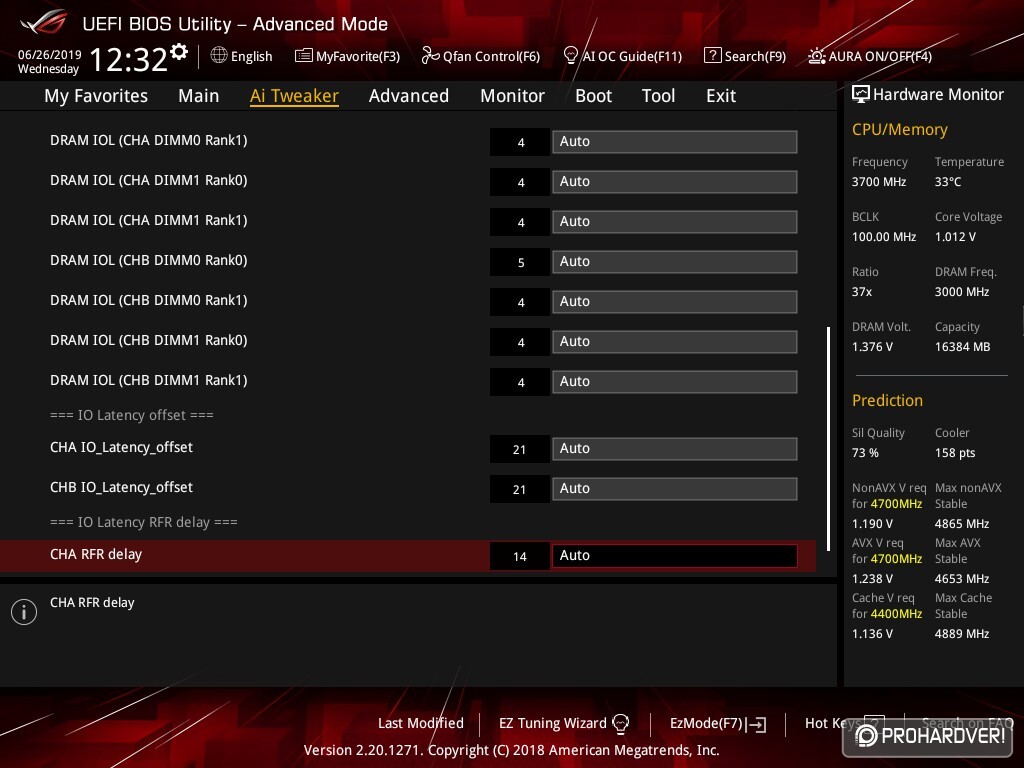Click CHB IO_Latency_offset Auto field
Viewport: 1024px width, 768px height.
tap(675, 488)
